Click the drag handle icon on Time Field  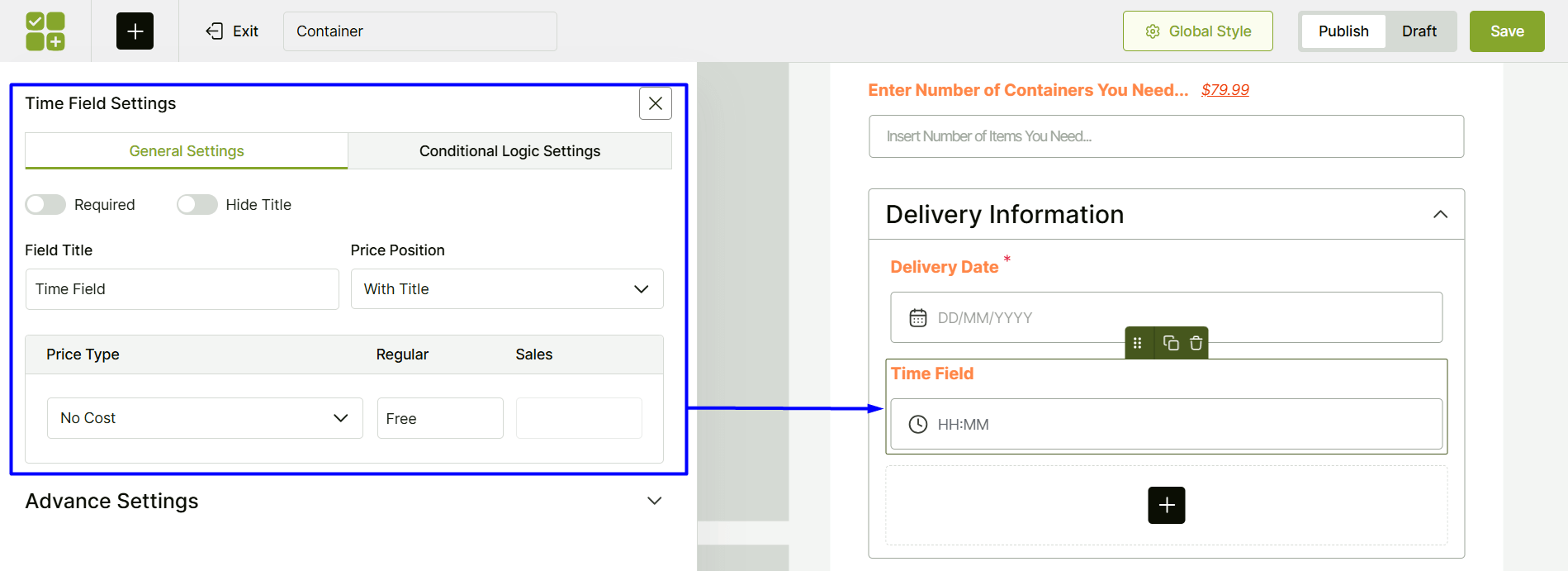(x=1137, y=343)
